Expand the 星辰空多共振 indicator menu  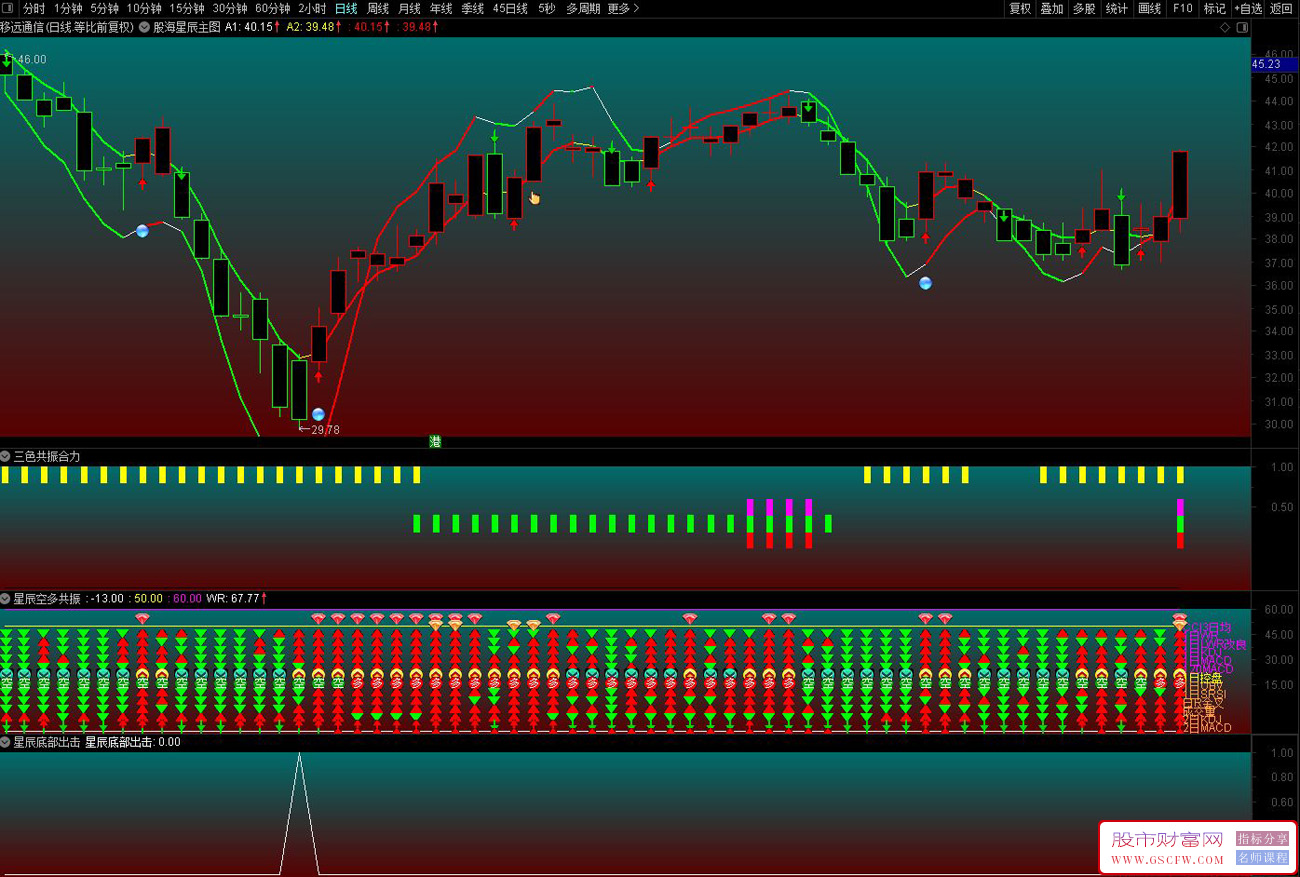[6, 599]
